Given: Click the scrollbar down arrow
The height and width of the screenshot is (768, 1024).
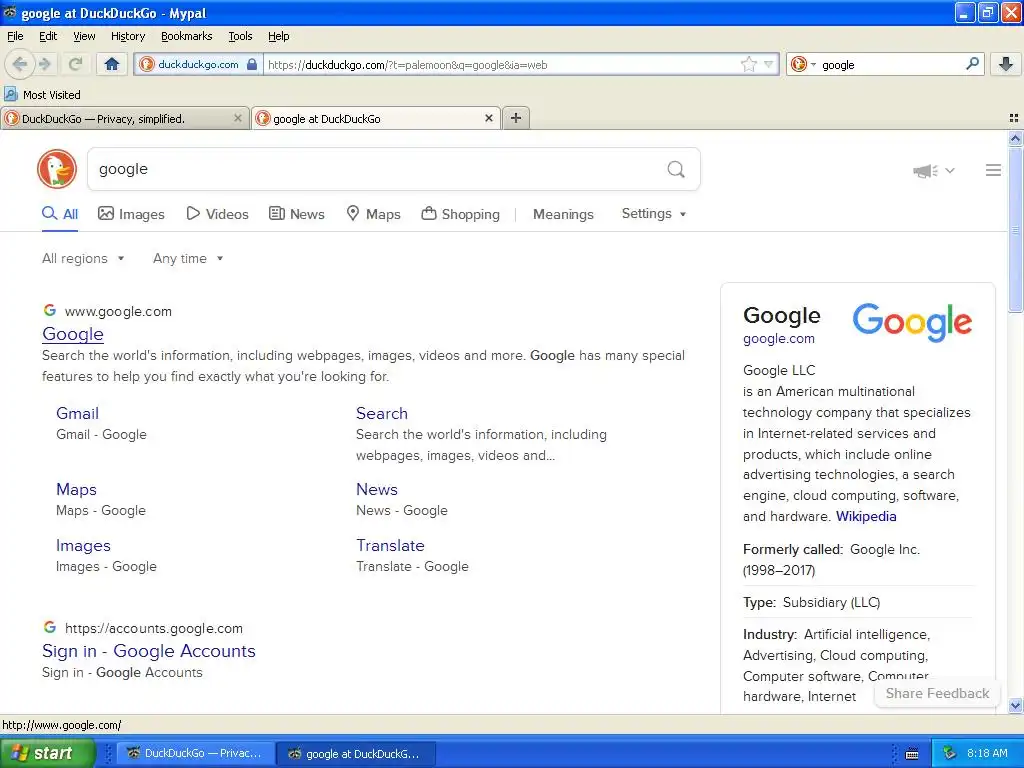Looking at the screenshot, I should [1015, 705].
